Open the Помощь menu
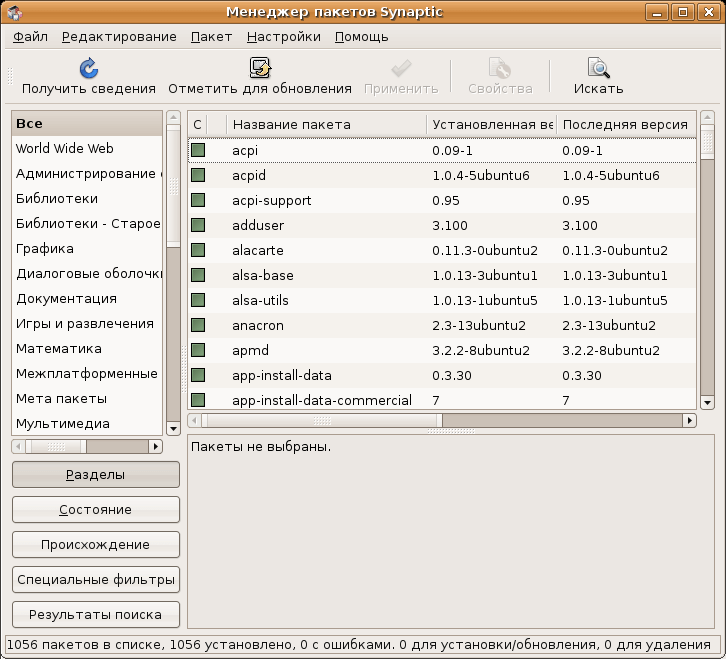This screenshot has height=659, width=726. (361, 37)
